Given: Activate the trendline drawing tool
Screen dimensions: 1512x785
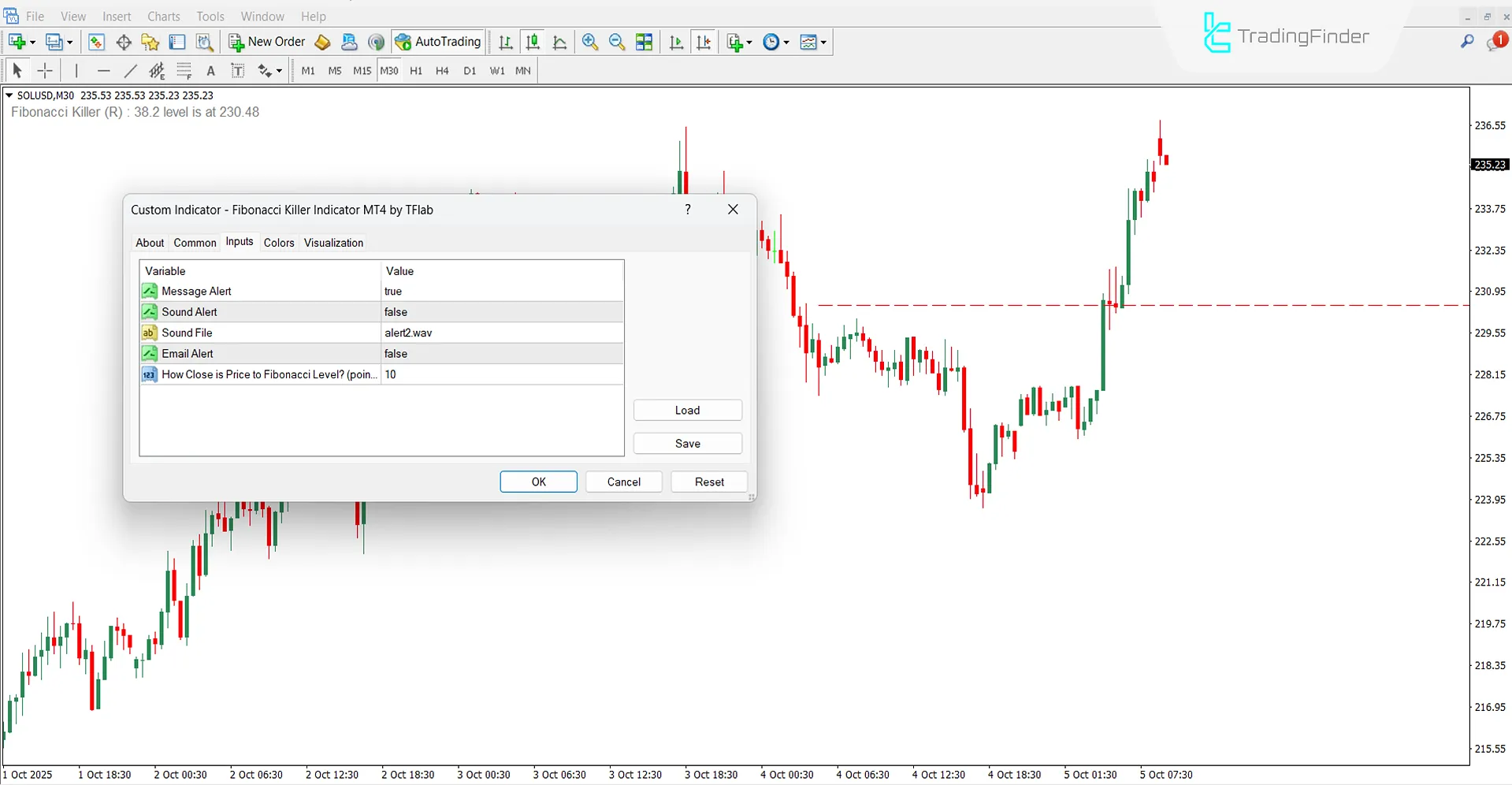Looking at the screenshot, I should click(131, 70).
